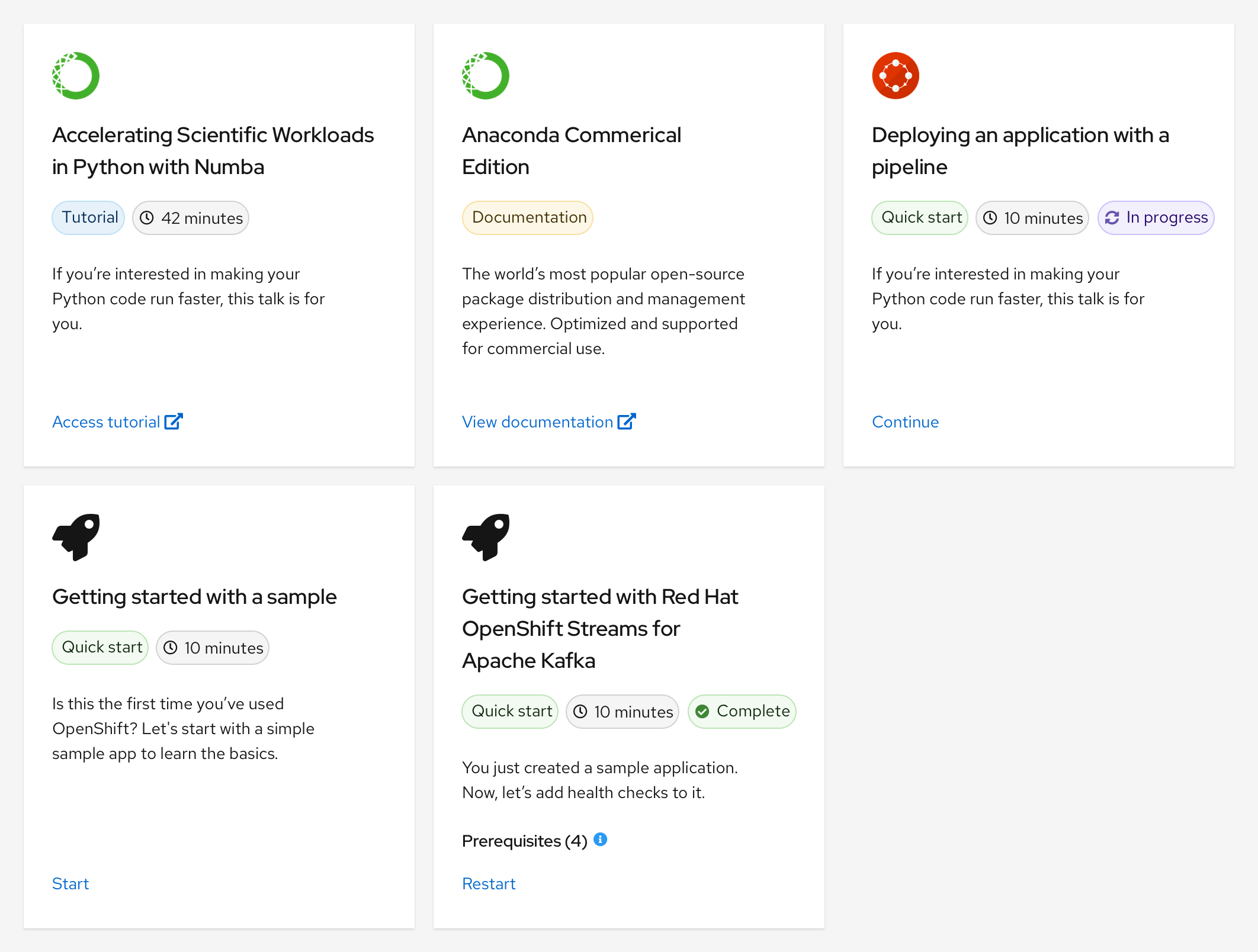Click the green Complete checkmark icon

pos(702,712)
